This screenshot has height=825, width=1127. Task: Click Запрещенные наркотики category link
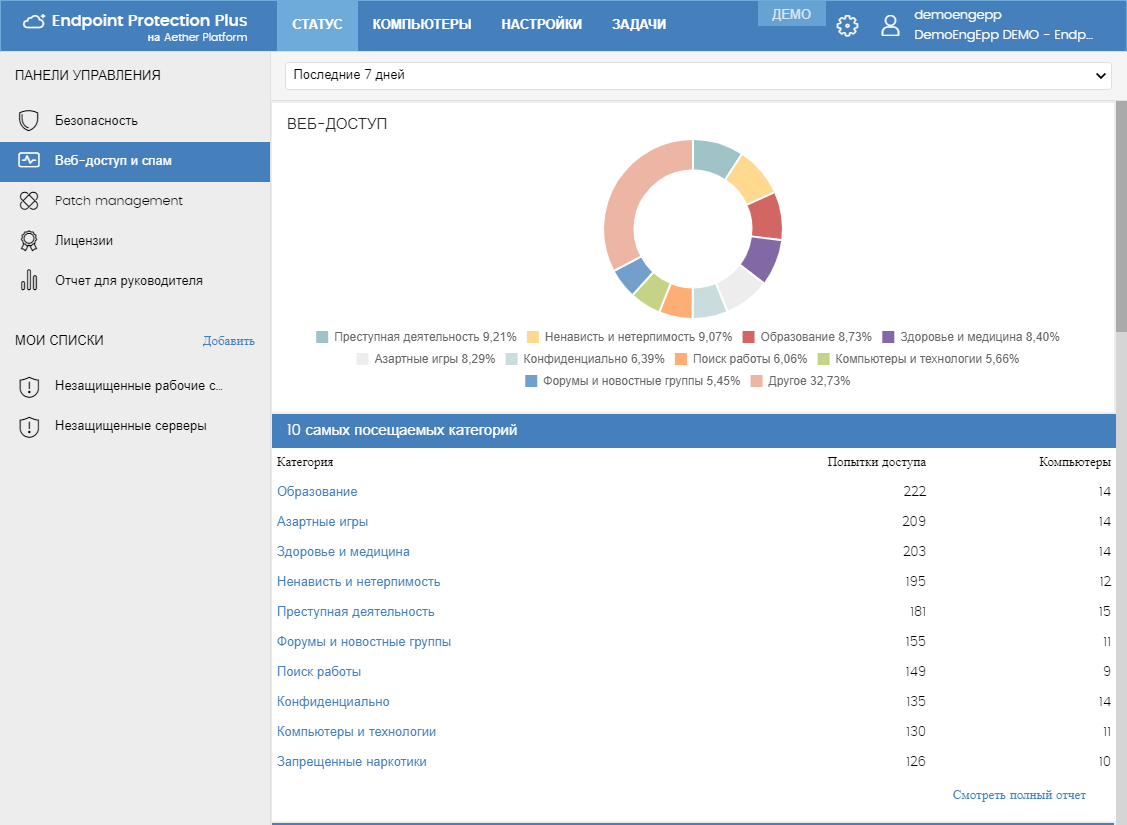coord(351,762)
